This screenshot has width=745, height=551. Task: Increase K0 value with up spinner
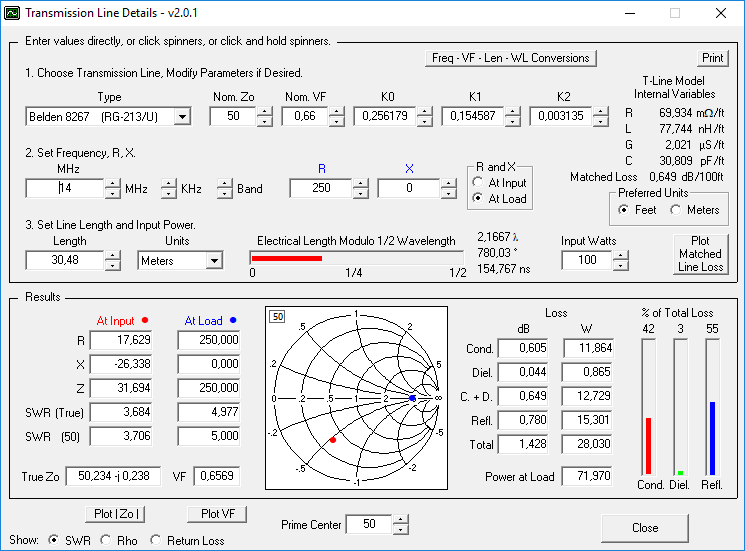click(x=424, y=112)
